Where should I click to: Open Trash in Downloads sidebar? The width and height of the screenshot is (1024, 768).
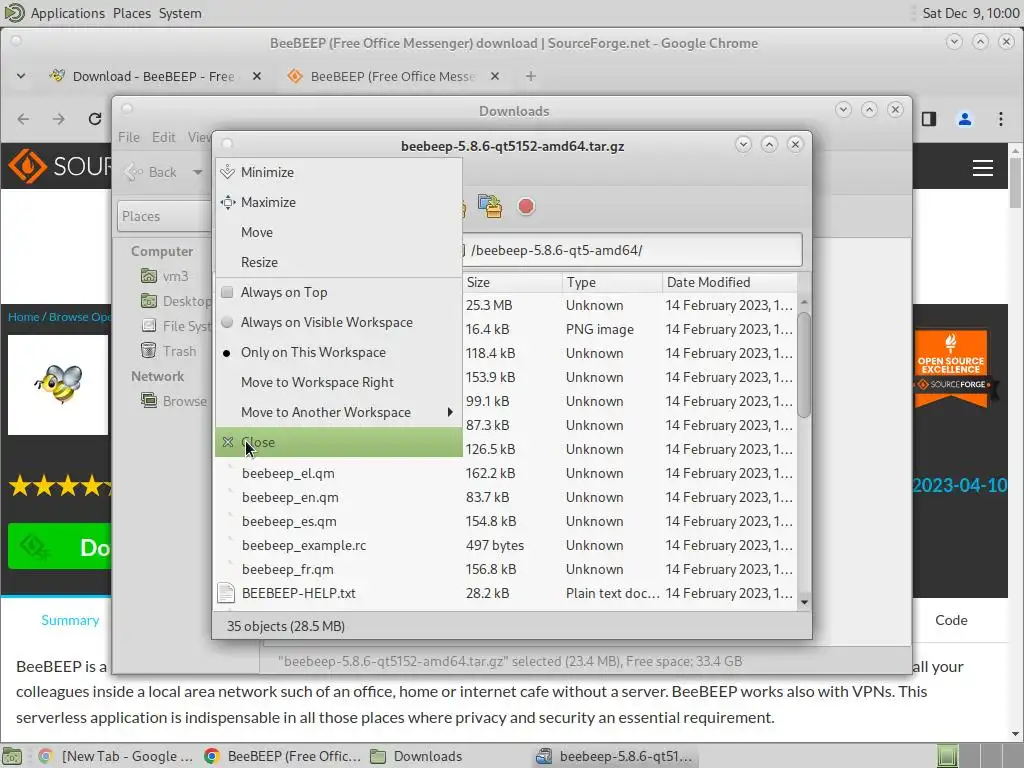(169, 351)
